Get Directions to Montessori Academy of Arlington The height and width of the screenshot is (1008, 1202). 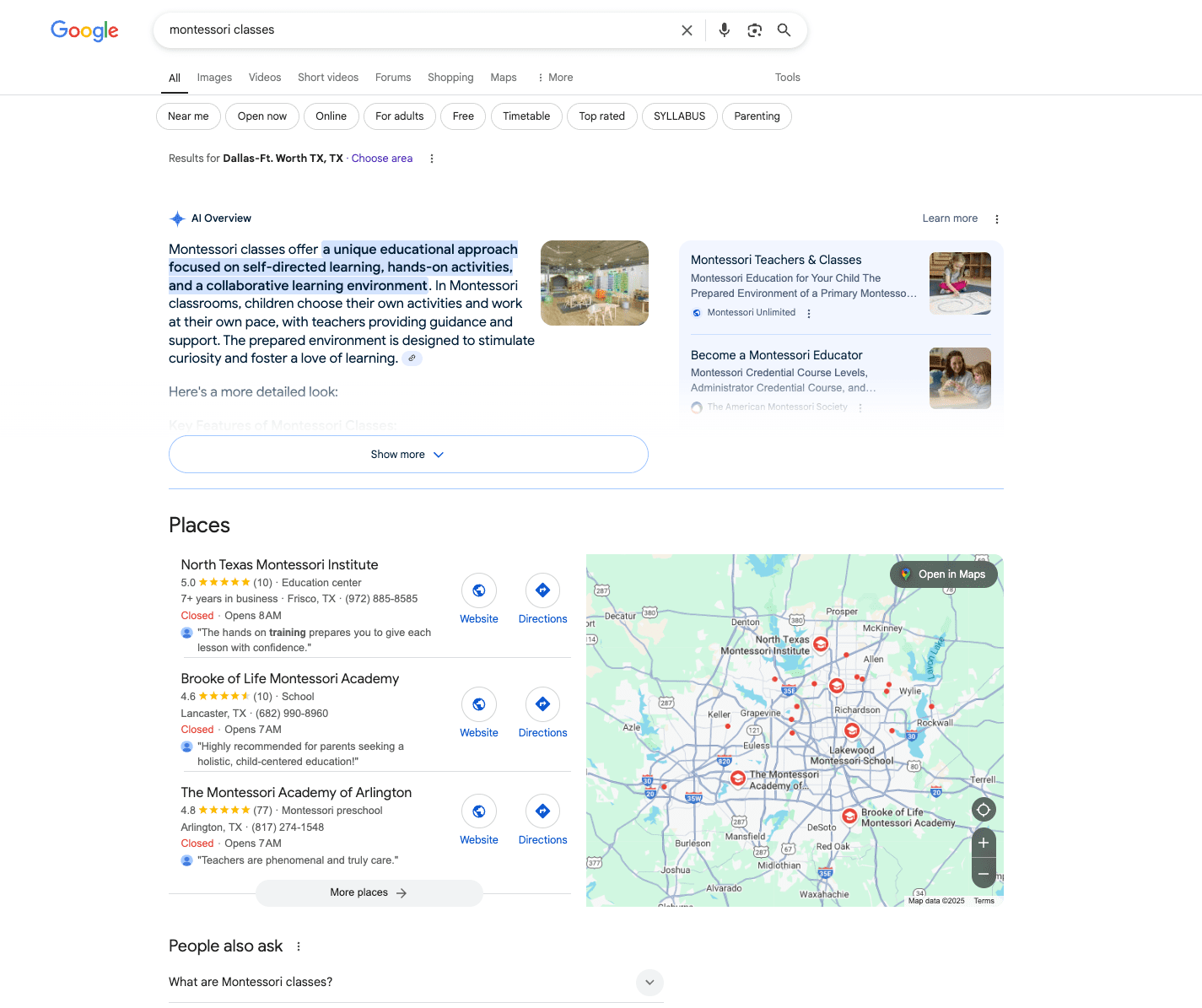[x=543, y=820]
